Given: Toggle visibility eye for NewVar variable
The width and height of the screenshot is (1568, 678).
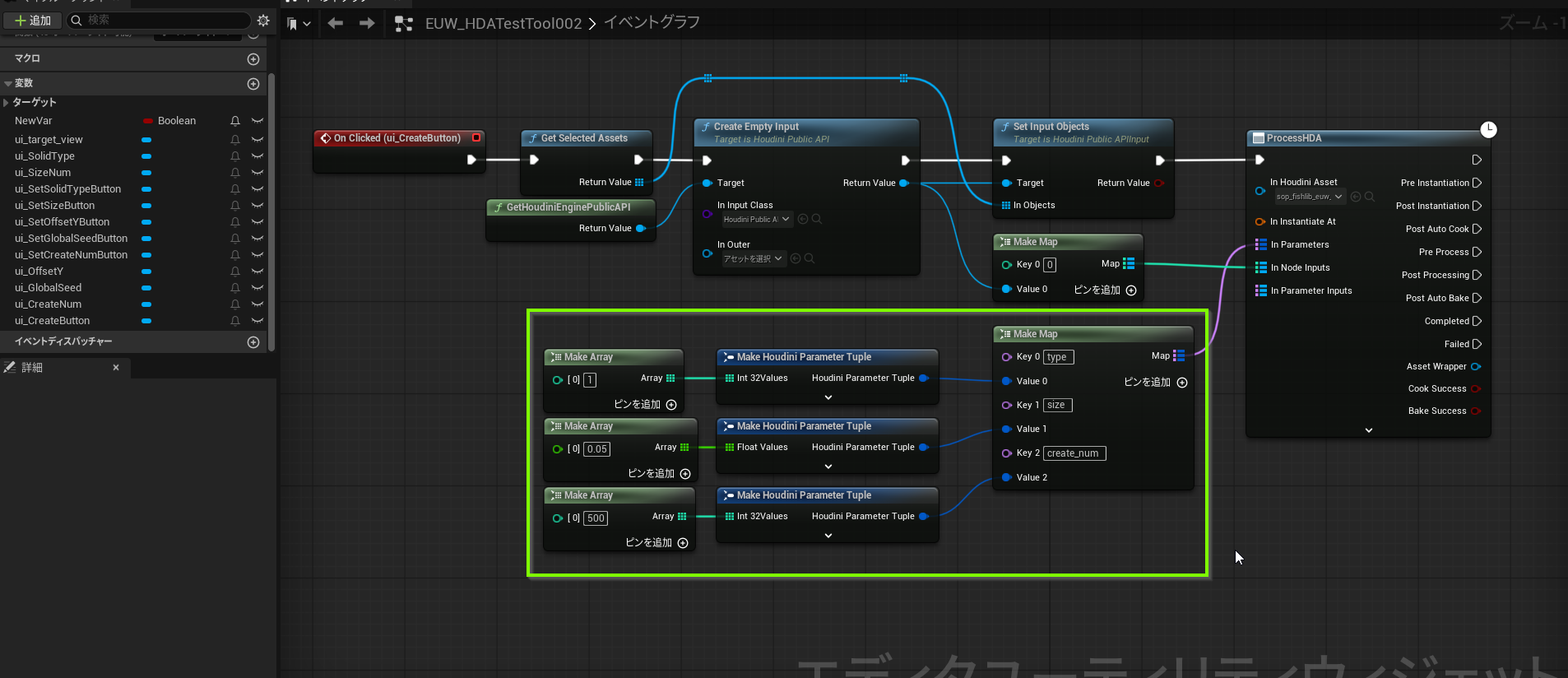Looking at the screenshot, I should [x=257, y=121].
